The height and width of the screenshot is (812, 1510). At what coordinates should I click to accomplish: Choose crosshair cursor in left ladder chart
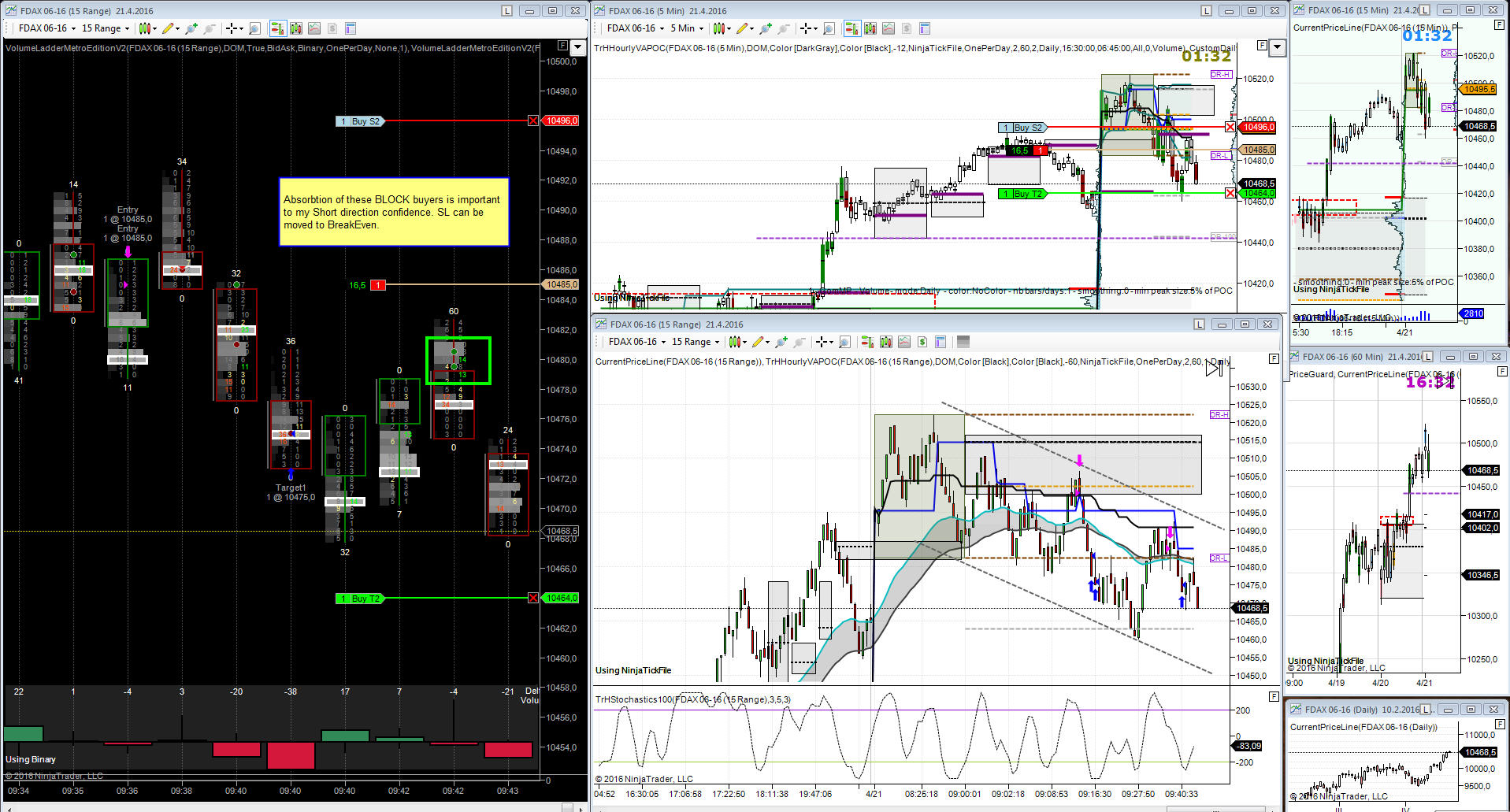(232, 28)
